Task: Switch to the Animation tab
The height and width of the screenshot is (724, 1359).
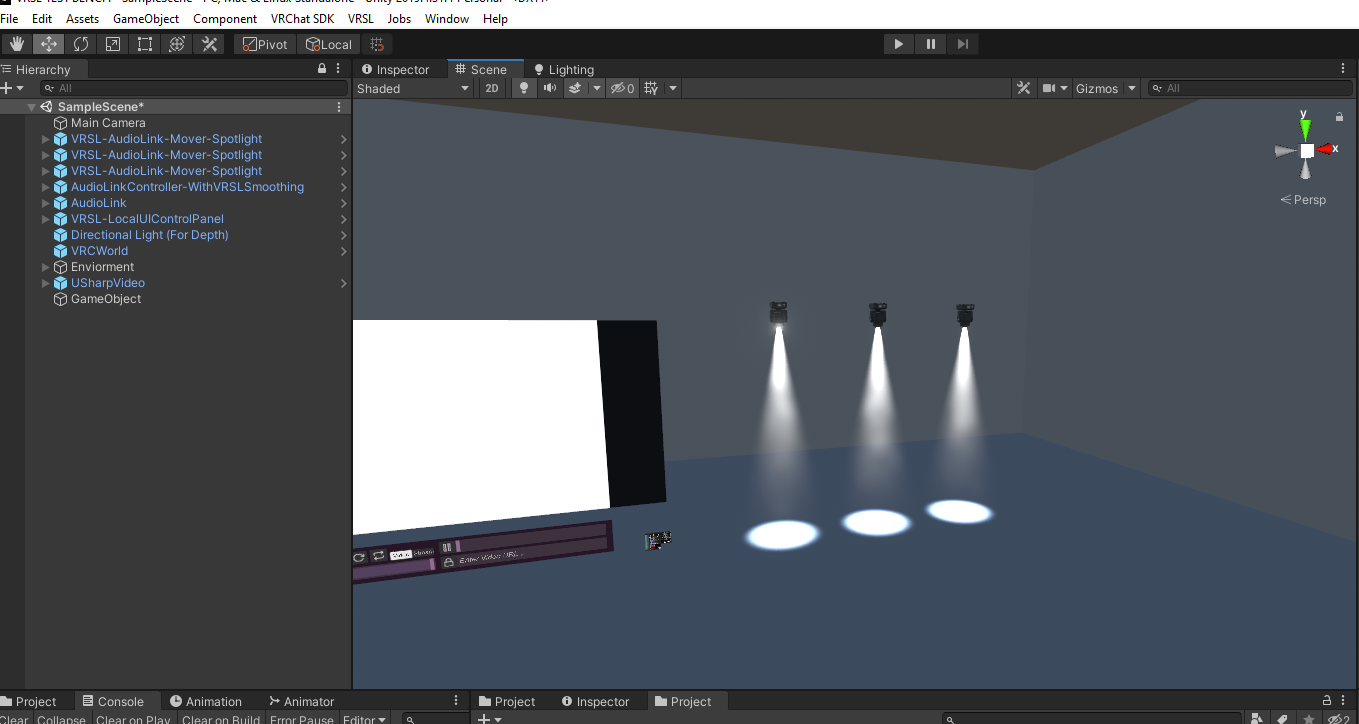Action: click(x=206, y=701)
